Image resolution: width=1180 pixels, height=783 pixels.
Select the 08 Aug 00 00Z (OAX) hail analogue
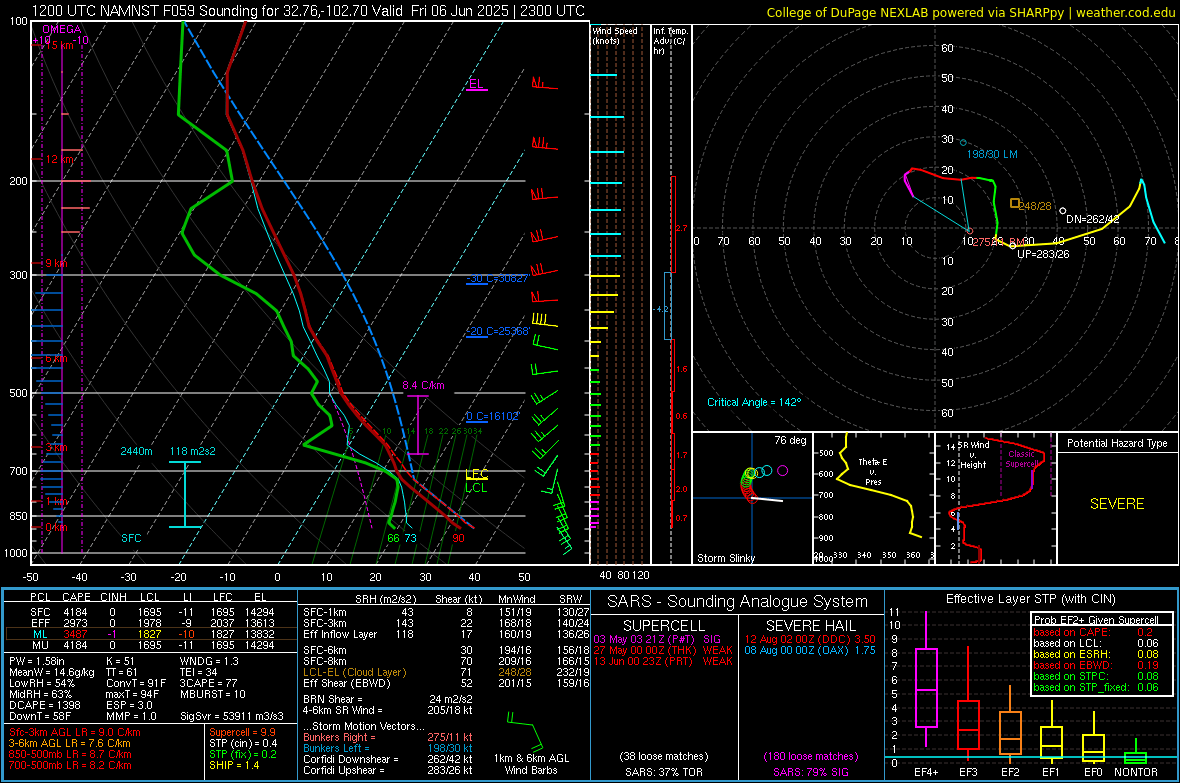click(810, 650)
